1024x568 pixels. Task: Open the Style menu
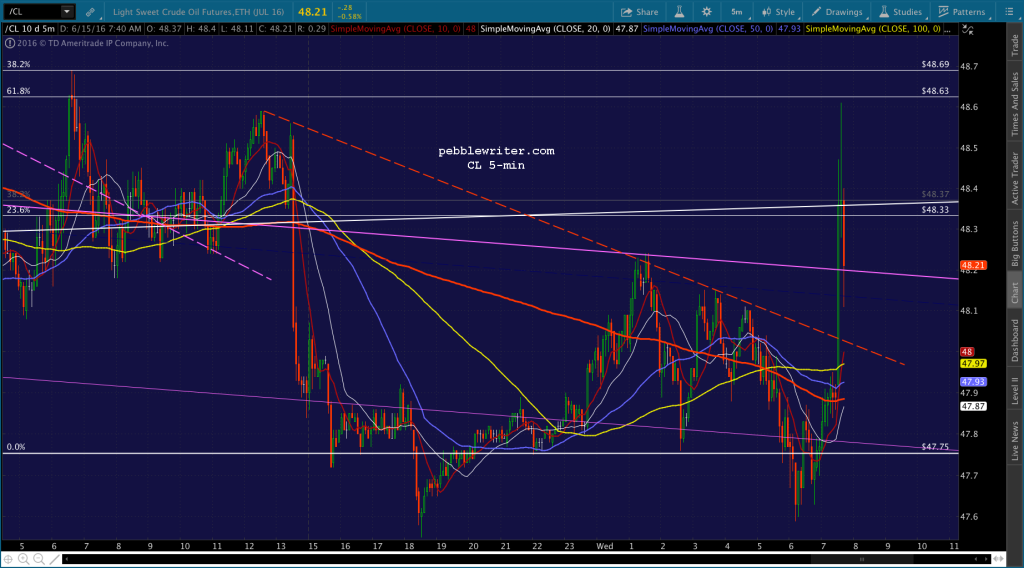(778, 12)
